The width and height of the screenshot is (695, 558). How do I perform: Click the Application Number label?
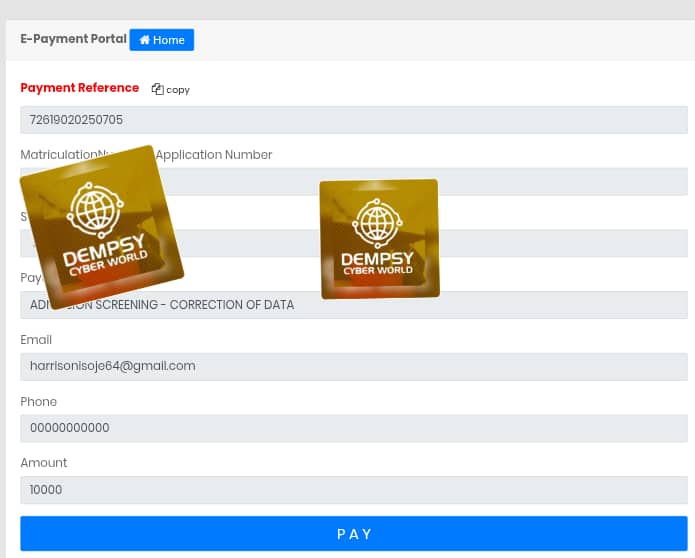coord(214,155)
